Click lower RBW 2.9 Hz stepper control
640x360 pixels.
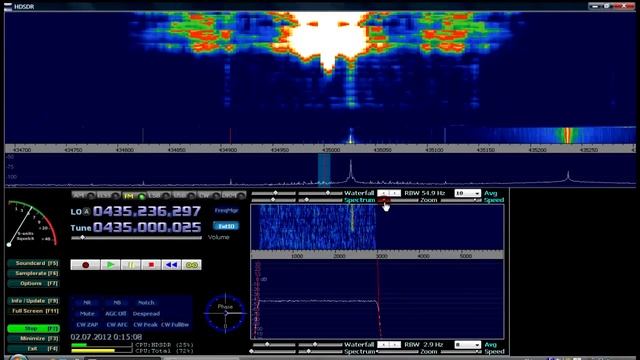point(389,345)
